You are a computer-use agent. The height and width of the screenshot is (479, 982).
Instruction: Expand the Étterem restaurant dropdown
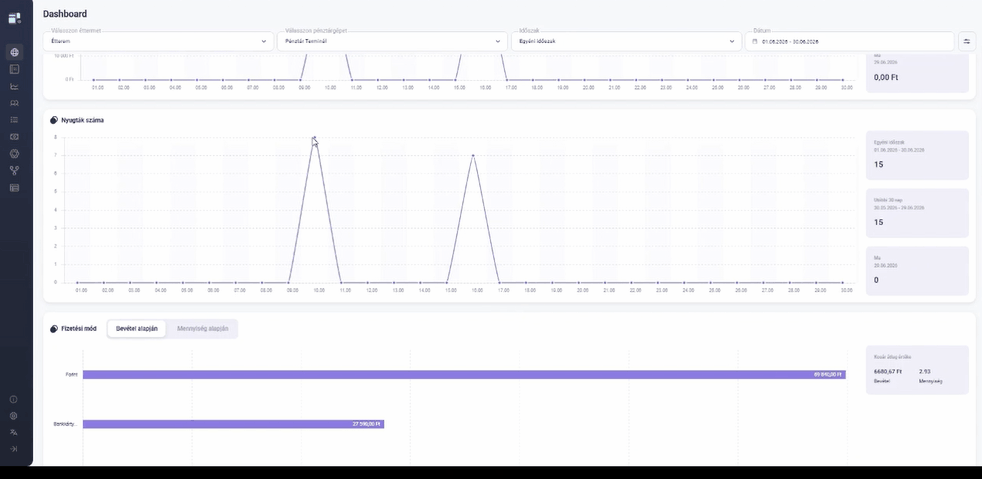click(158, 41)
